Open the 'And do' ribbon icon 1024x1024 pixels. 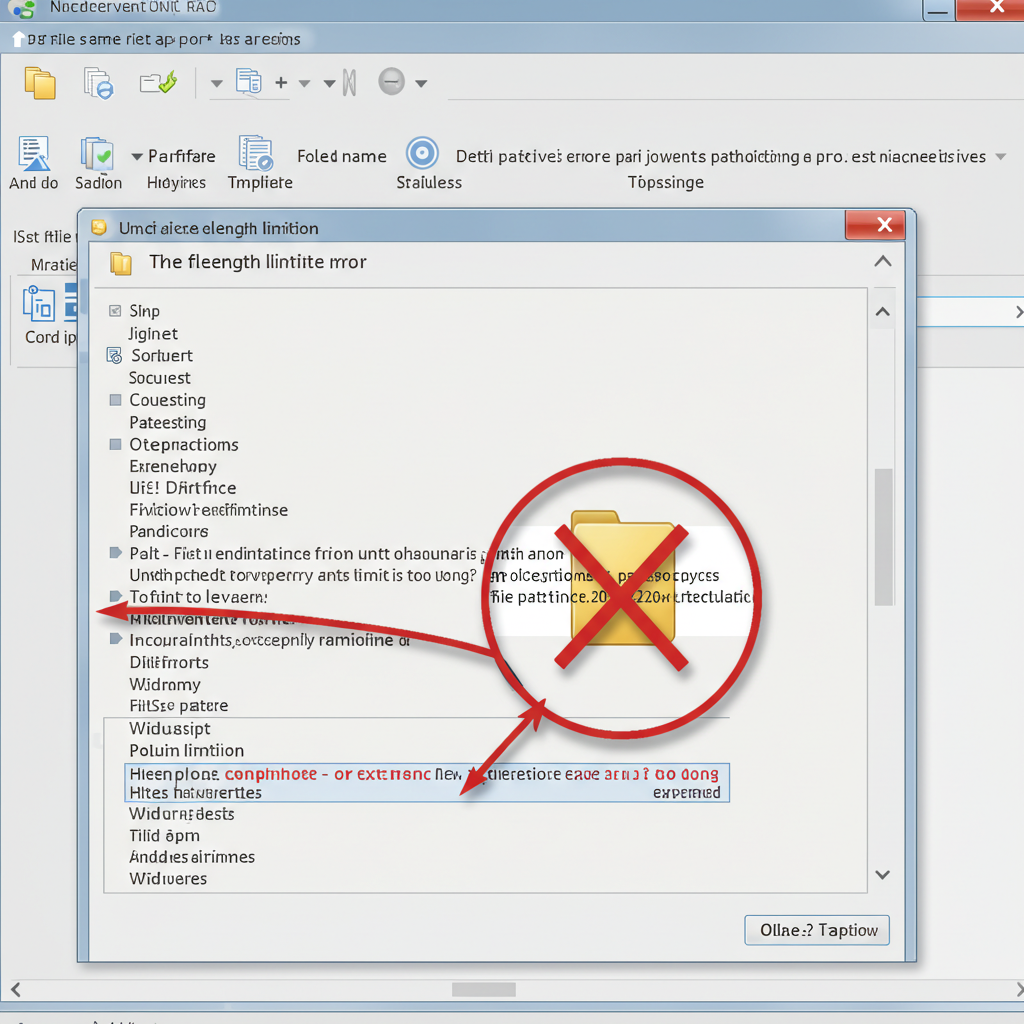pyautogui.click(x=34, y=153)
